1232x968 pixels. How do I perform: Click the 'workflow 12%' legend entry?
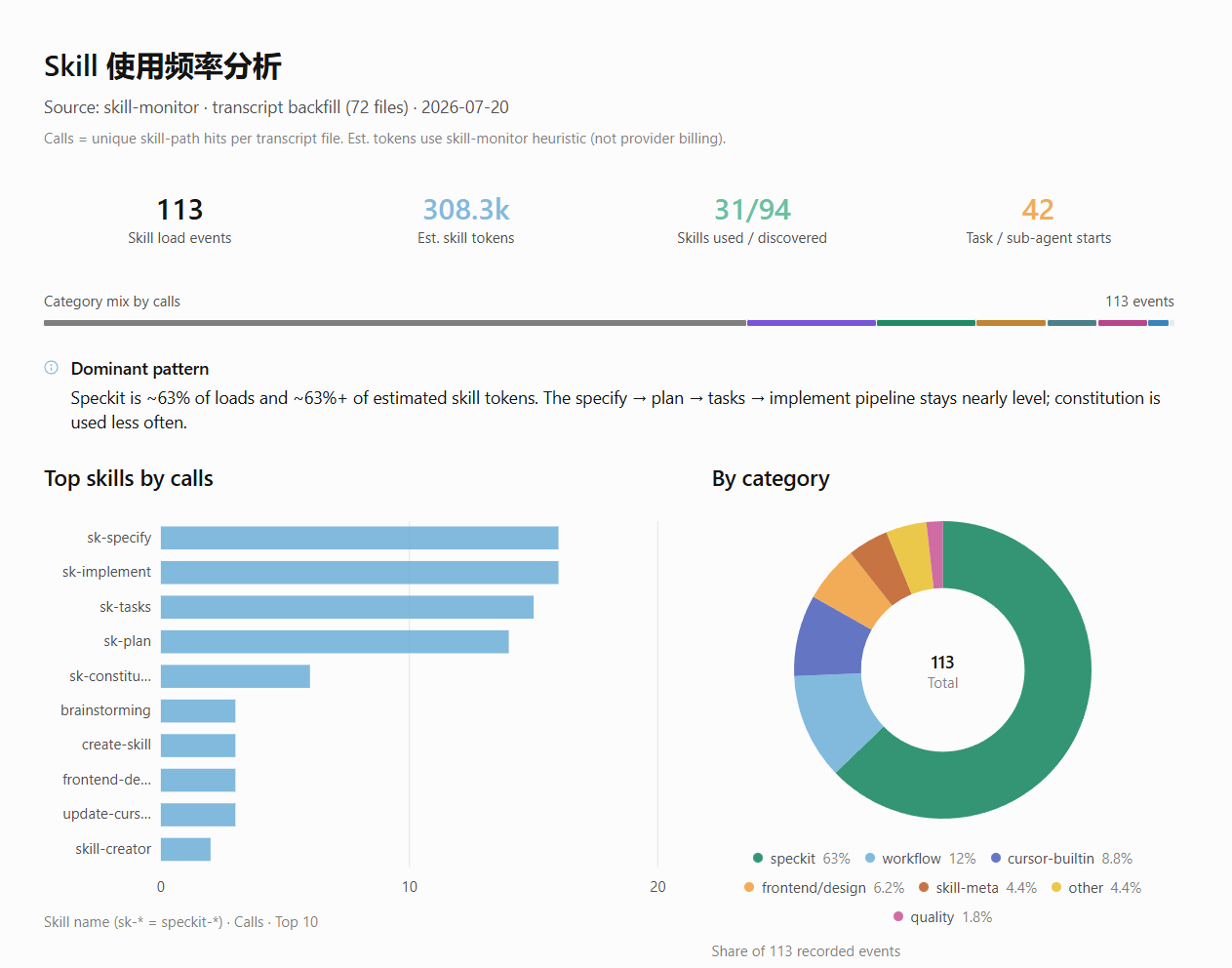click(x=920, y=859)
